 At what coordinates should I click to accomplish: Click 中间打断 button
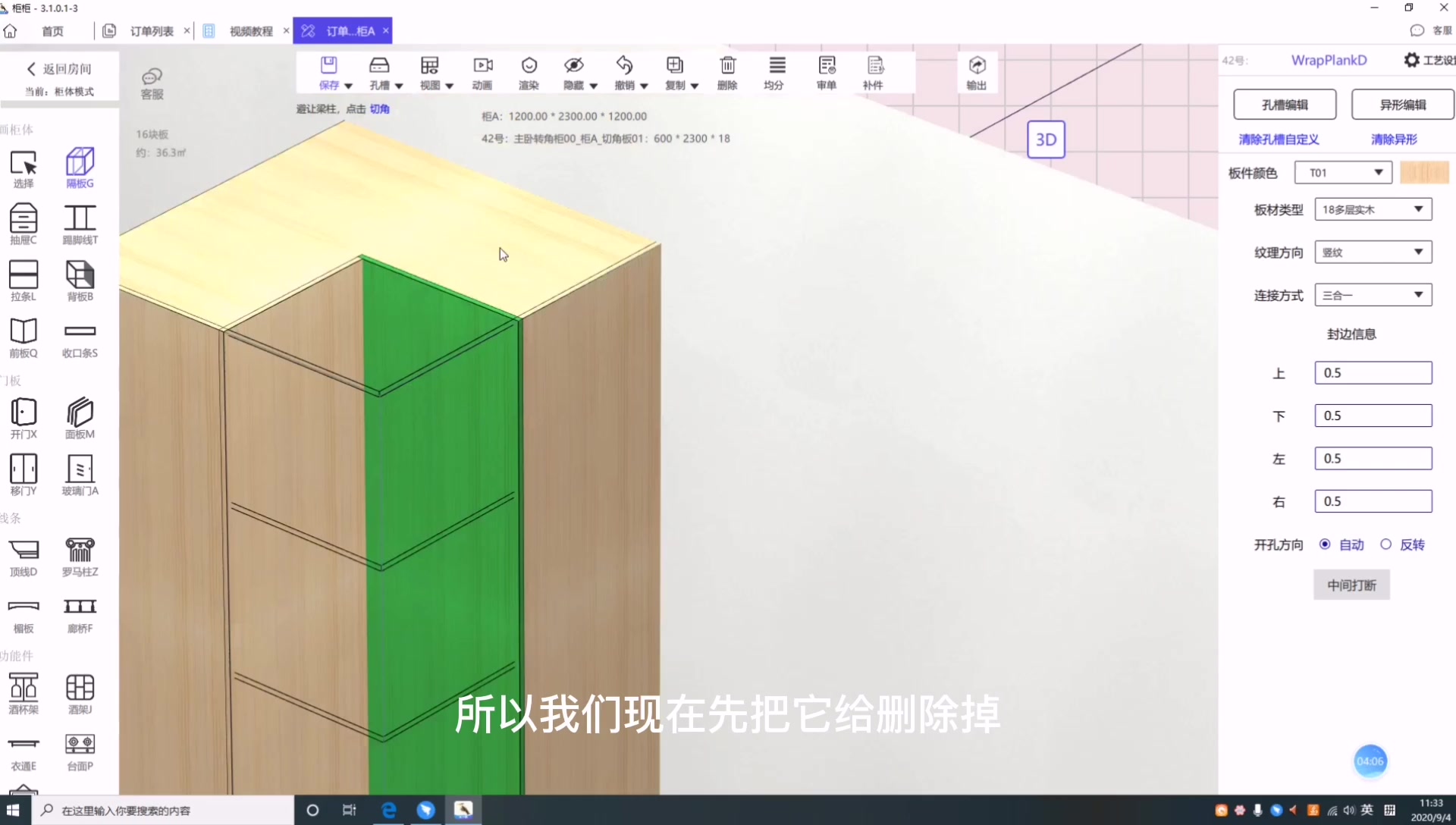click(x=1351, y=585)
